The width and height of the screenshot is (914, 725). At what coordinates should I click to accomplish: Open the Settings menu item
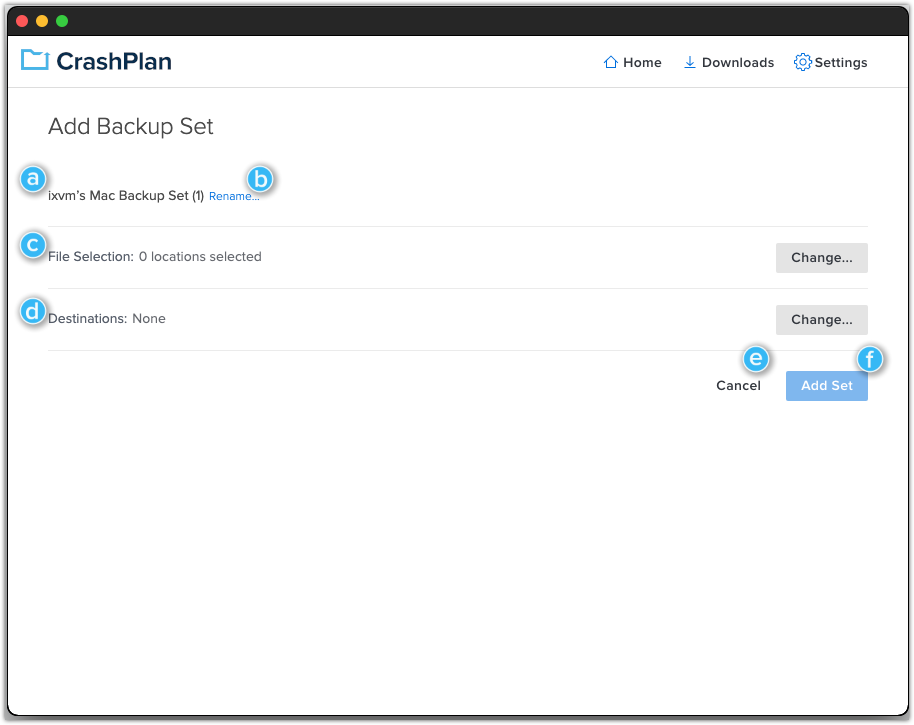831,62
